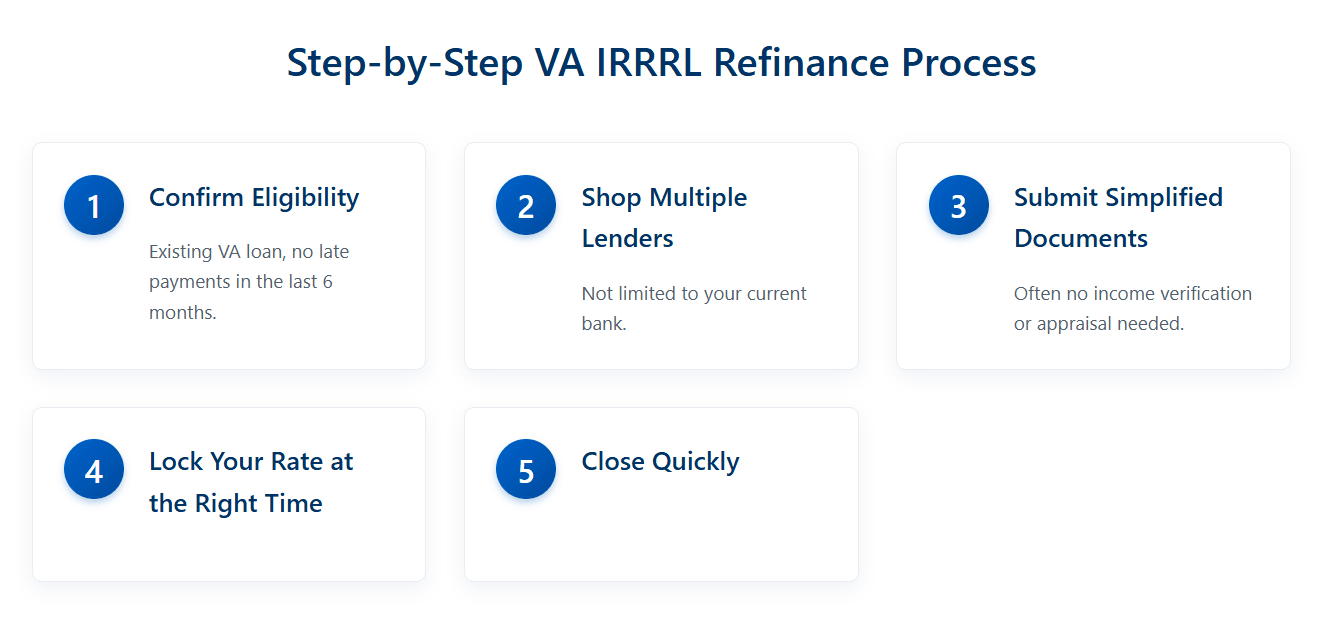Click the step 3 number circle
This screenshot has width=1320, height=624.
(x=959, y=205)
